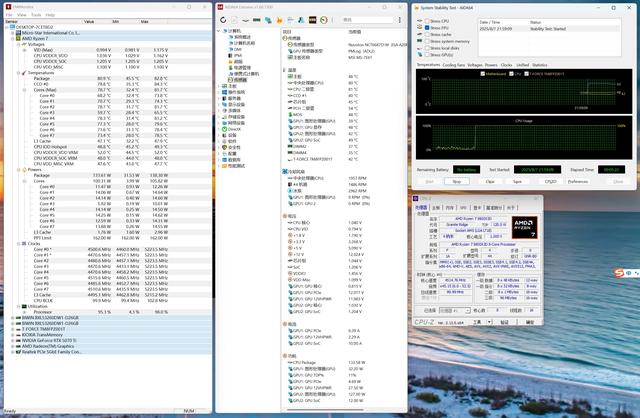Switch to Statistics tab in Stability Test
The image size is (640, 418).
click(540, 65)
